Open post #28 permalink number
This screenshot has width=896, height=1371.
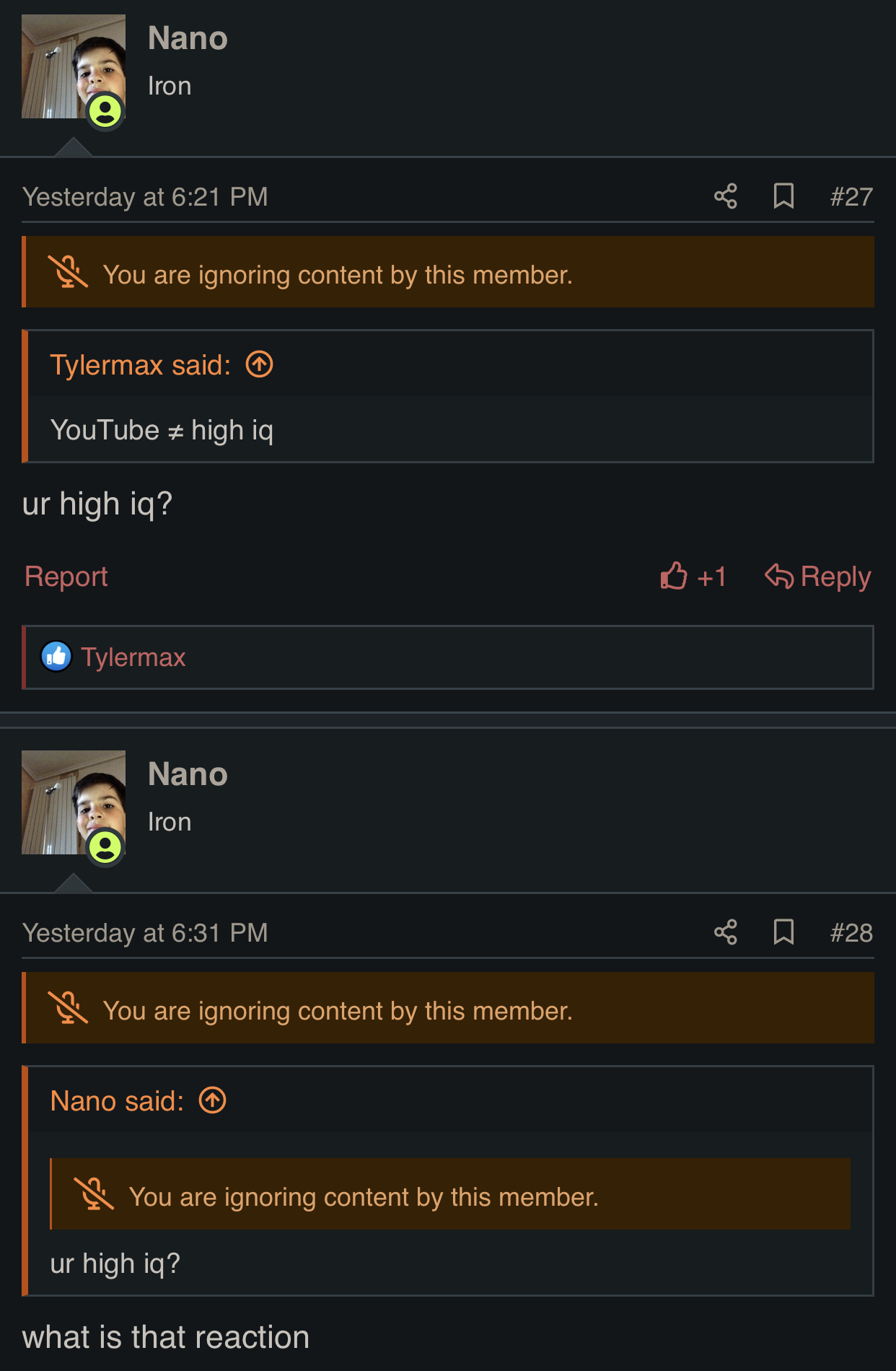(x=851, y=933)
